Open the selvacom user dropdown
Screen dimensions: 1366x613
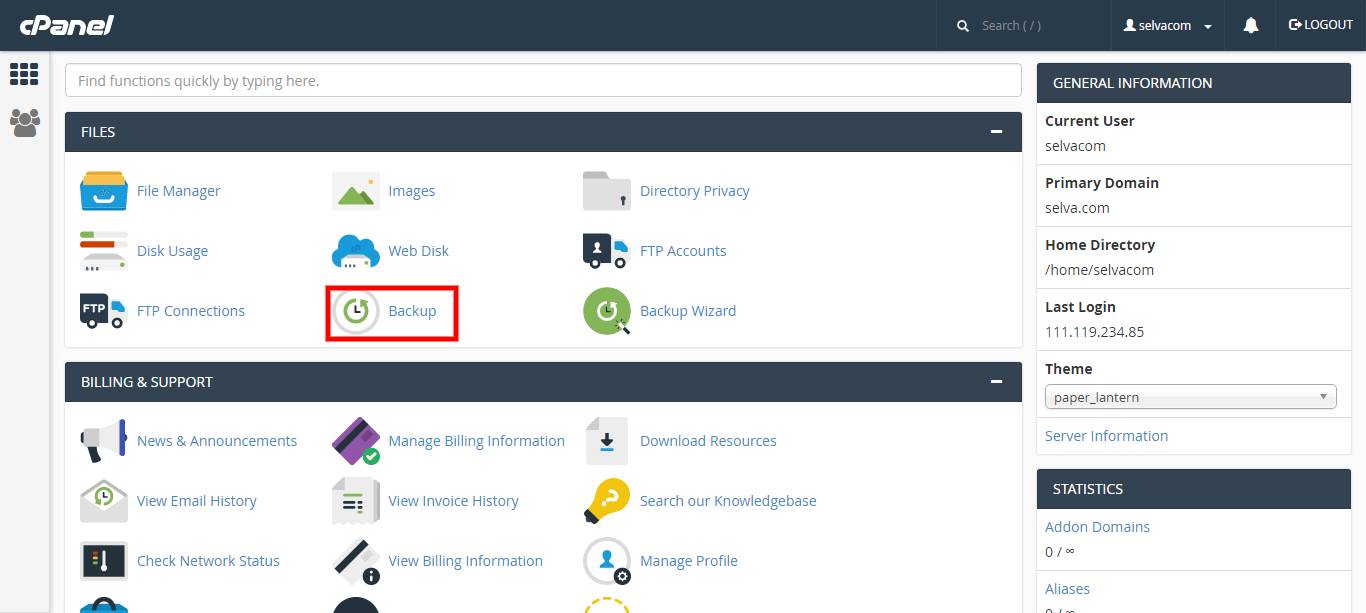point(1168,25)
